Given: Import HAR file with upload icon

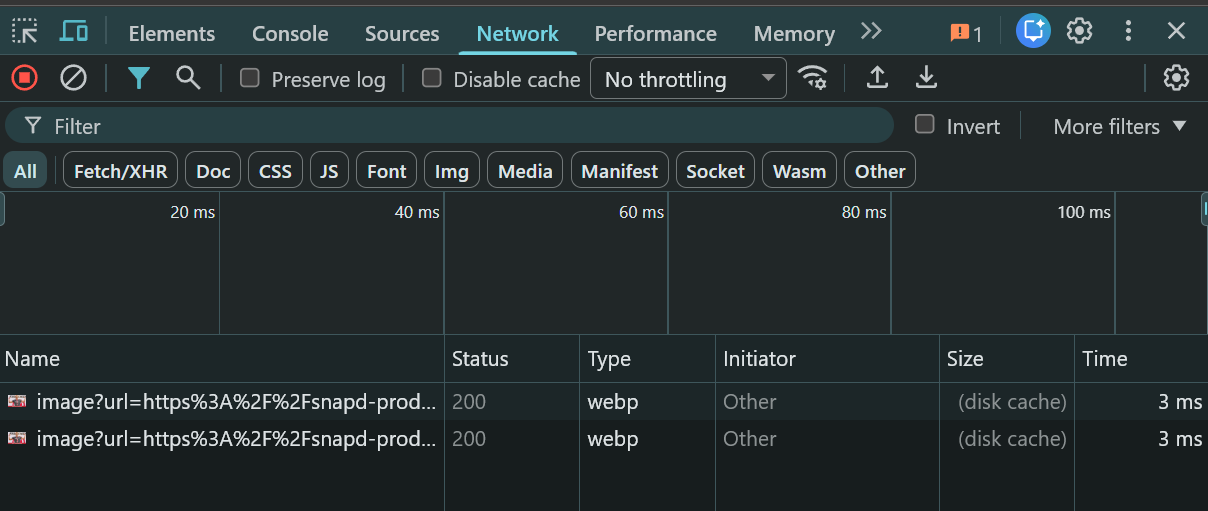Looking at the screenshot, I should pos(877,77).
